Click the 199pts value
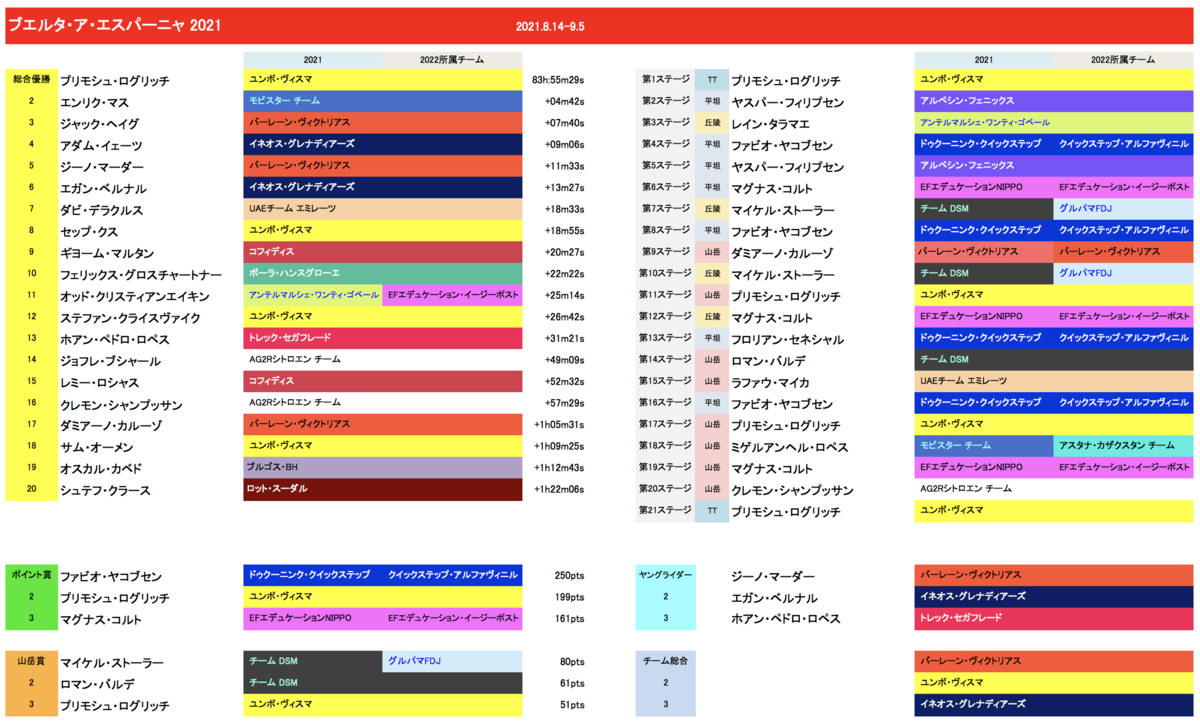 coord(572,598)
